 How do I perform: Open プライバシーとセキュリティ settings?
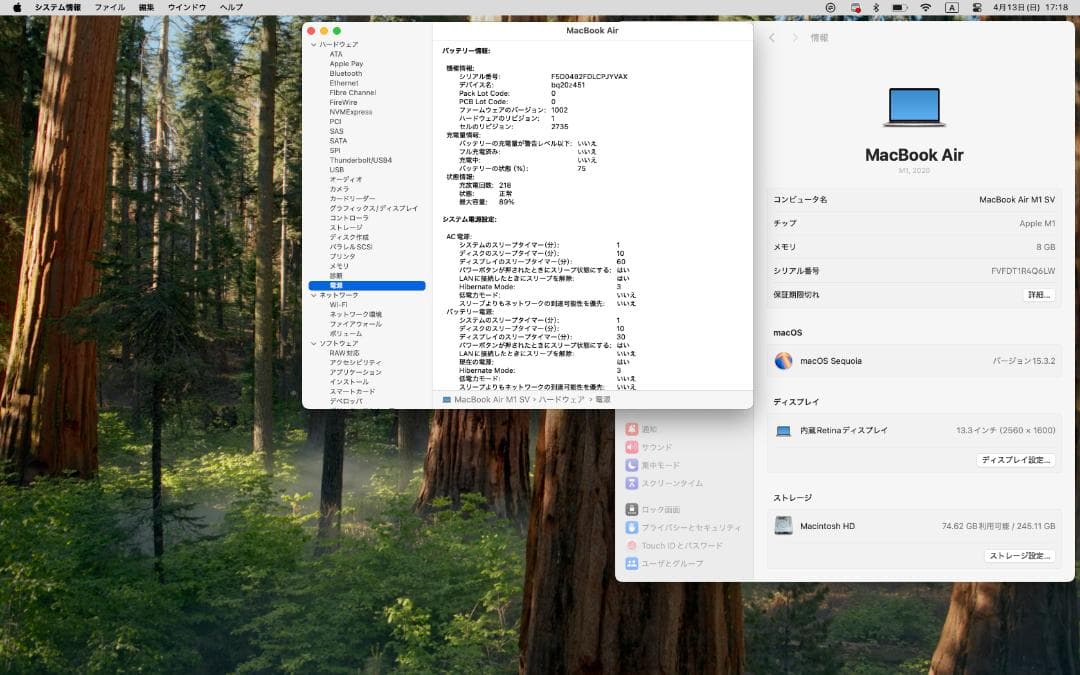point(683,528)
